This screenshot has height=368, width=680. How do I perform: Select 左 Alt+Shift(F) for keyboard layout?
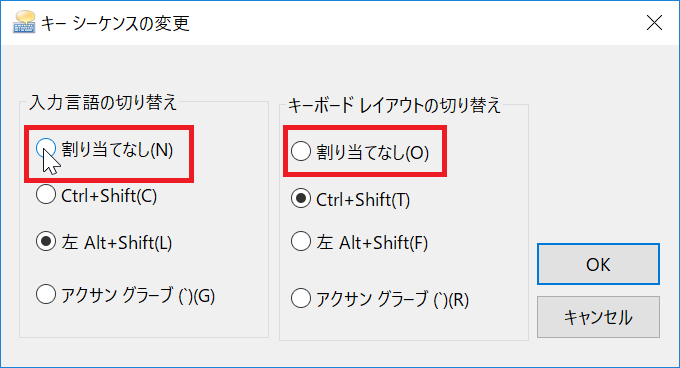point(301,241)
